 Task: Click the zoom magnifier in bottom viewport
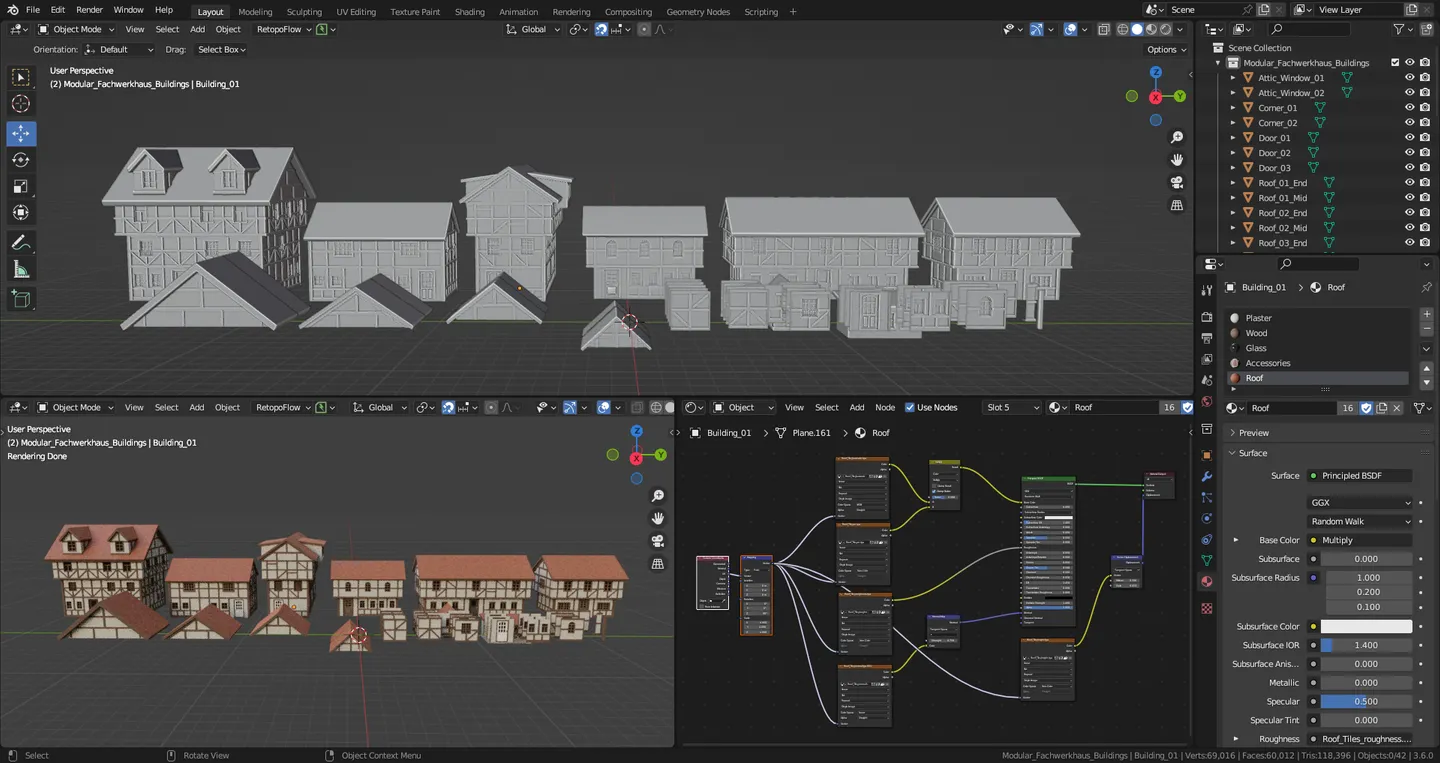[x=658, y=496]
